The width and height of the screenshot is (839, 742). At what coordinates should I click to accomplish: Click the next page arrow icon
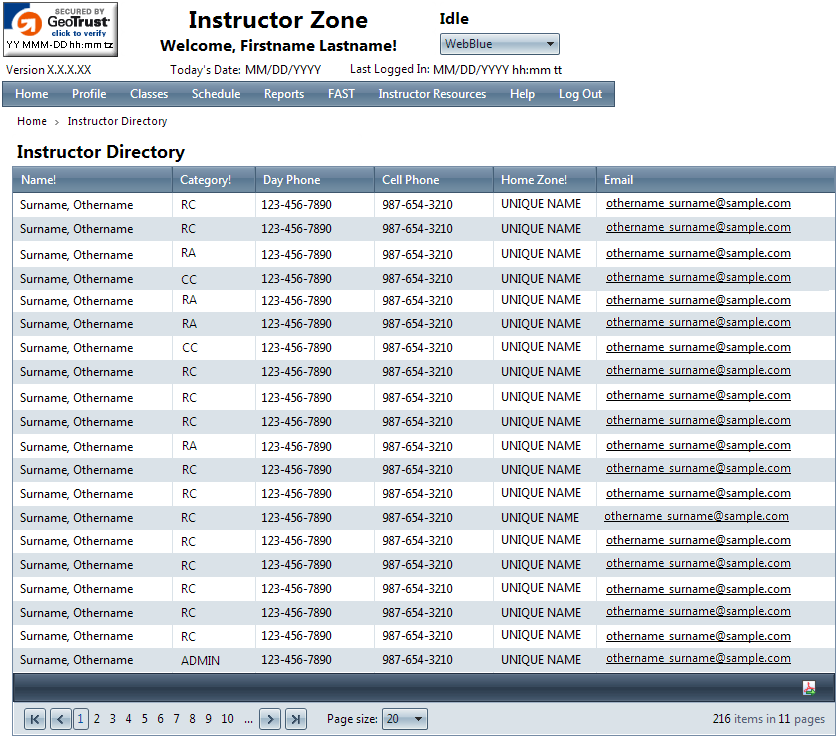click(x=269, y=718)
